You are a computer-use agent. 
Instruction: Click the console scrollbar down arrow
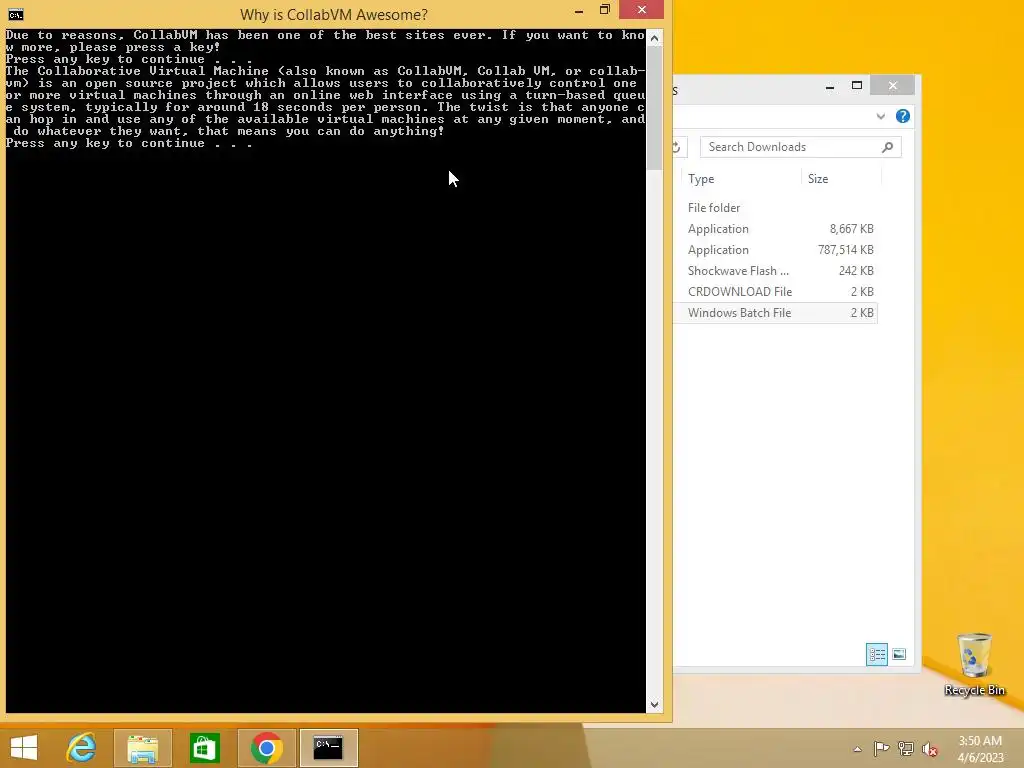(x=654, y=705)
